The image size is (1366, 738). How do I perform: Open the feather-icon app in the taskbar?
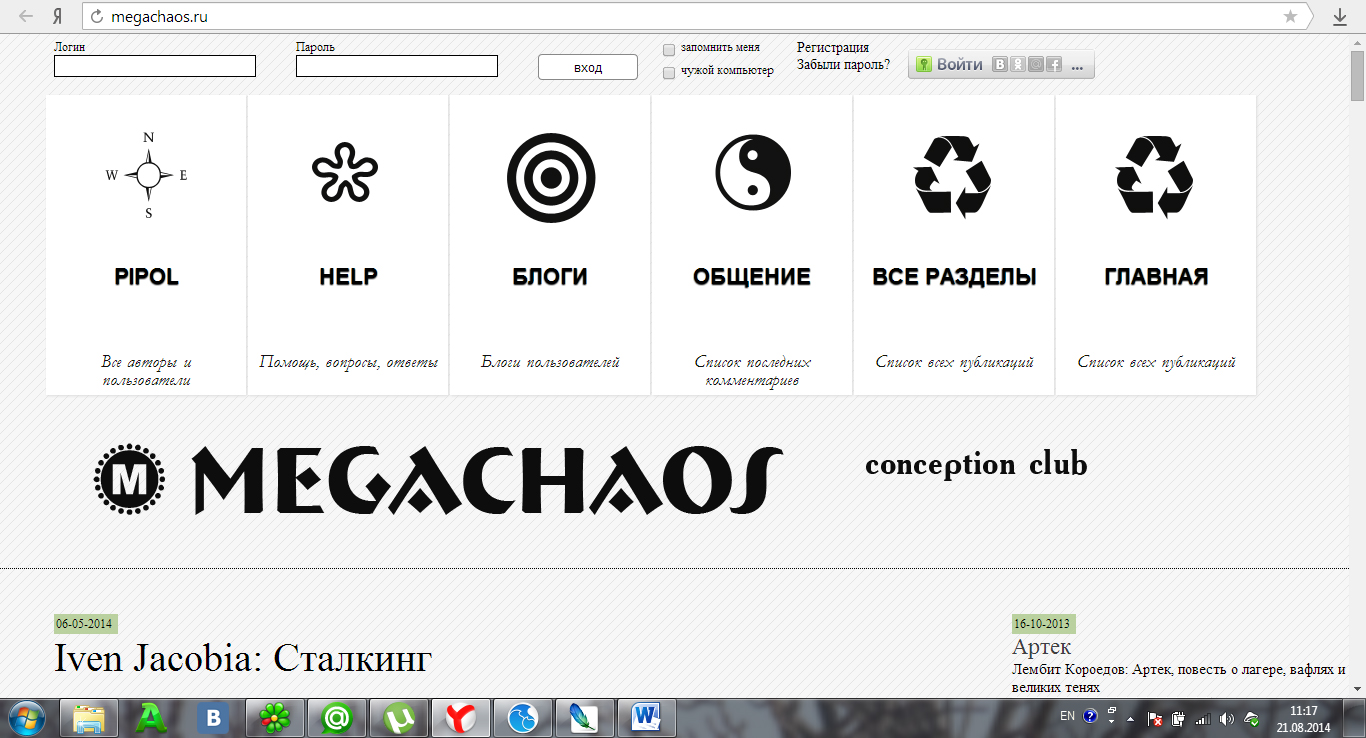click(x=585, y=717)
